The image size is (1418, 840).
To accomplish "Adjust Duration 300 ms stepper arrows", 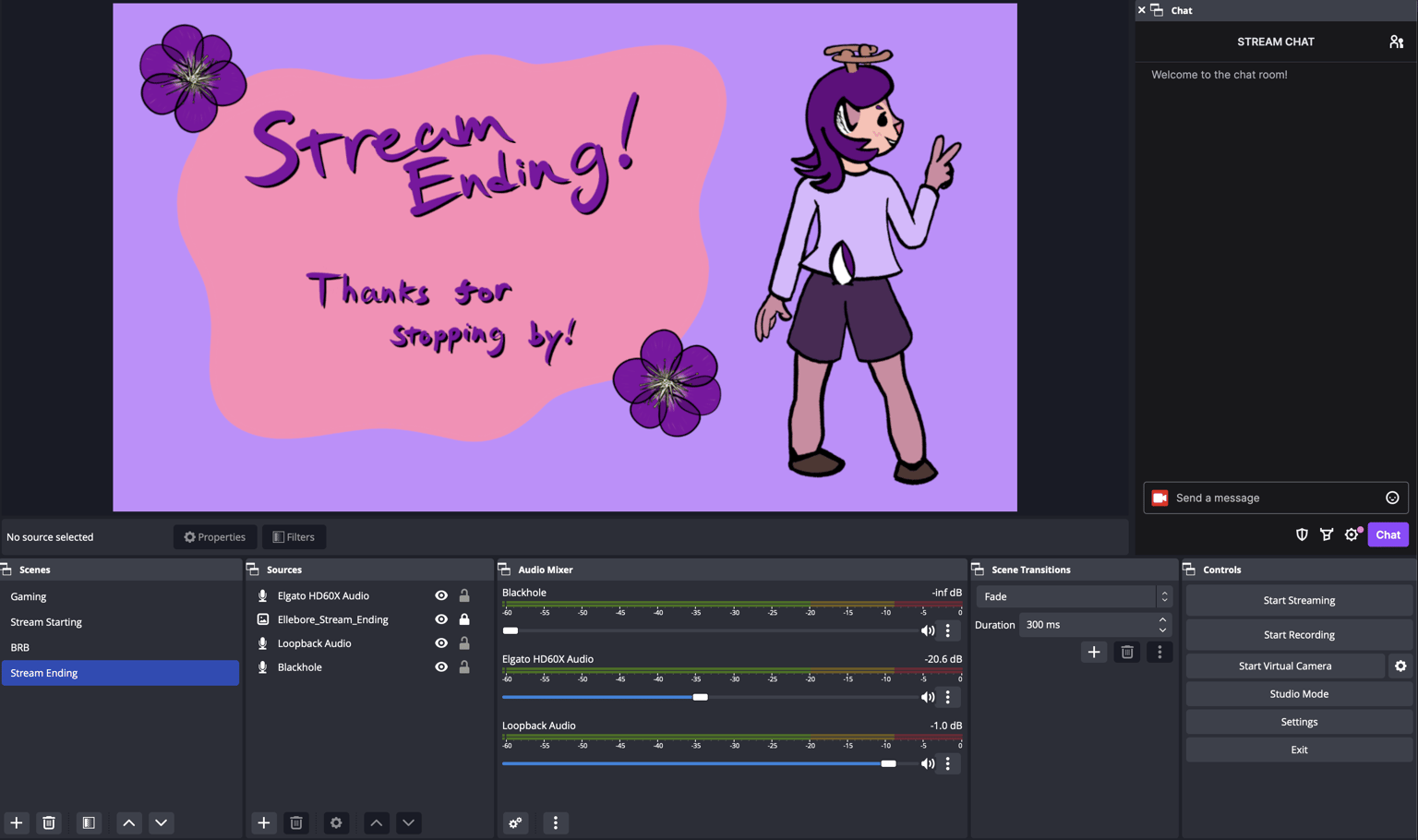I will (1162, 625).
